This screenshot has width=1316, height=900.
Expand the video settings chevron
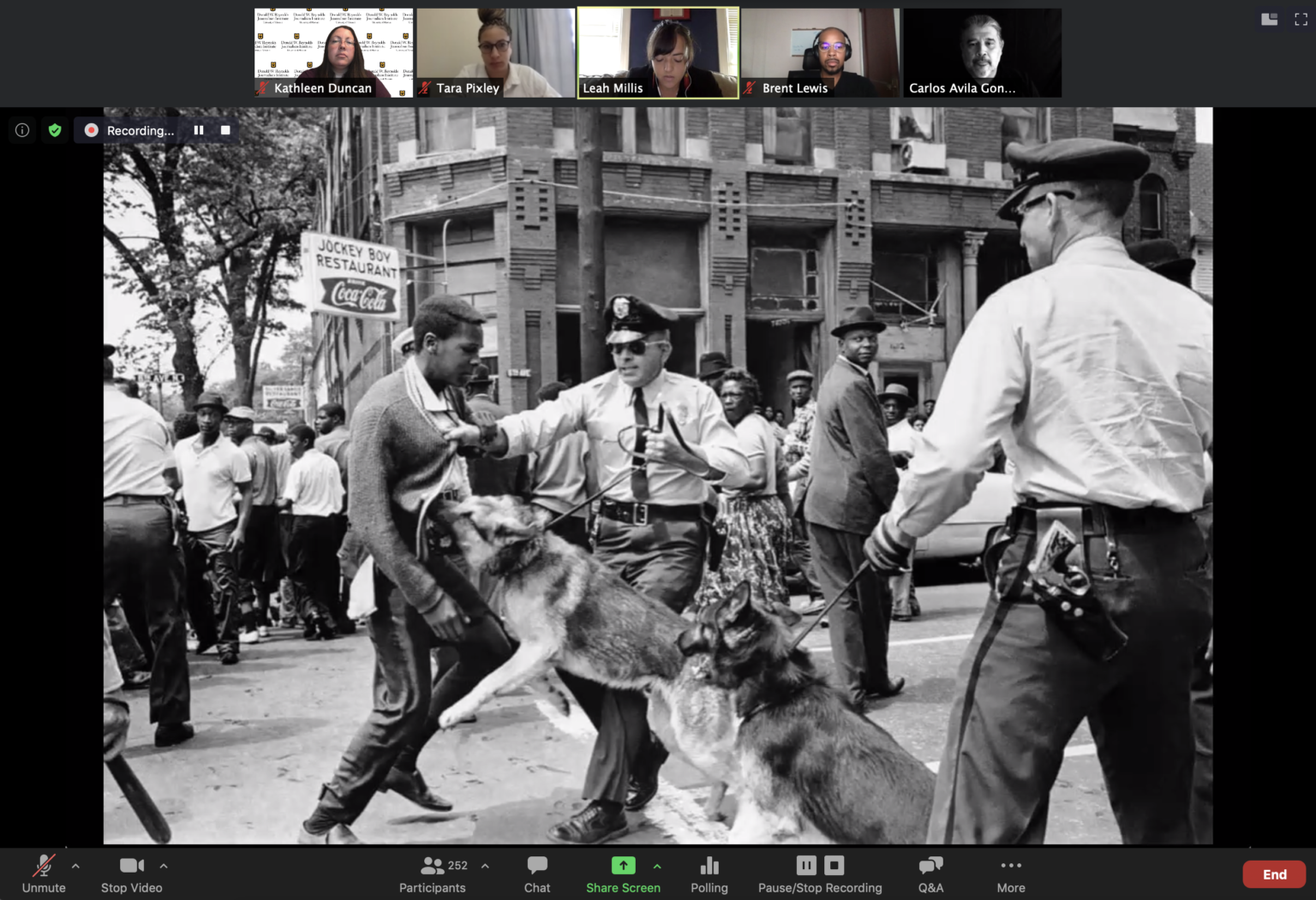point(163,865)
